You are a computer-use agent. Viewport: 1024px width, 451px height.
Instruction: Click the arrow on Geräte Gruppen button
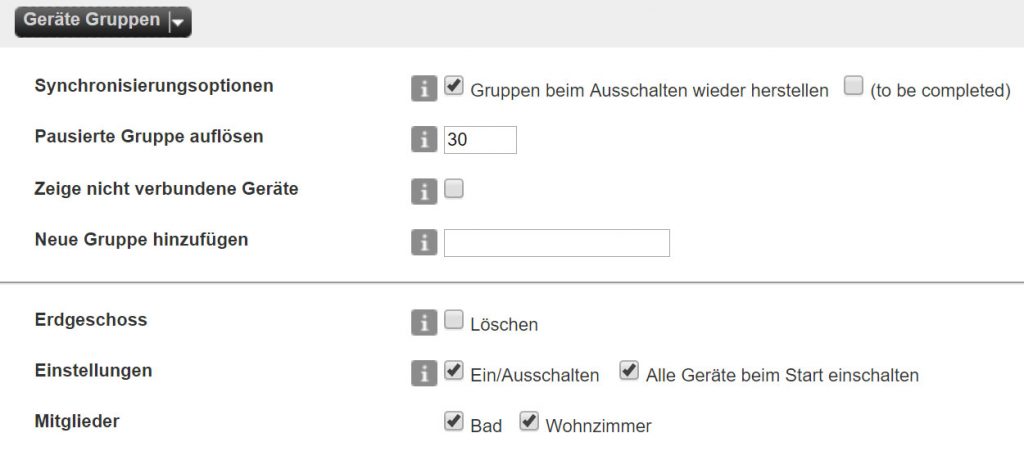coord(177,22)
